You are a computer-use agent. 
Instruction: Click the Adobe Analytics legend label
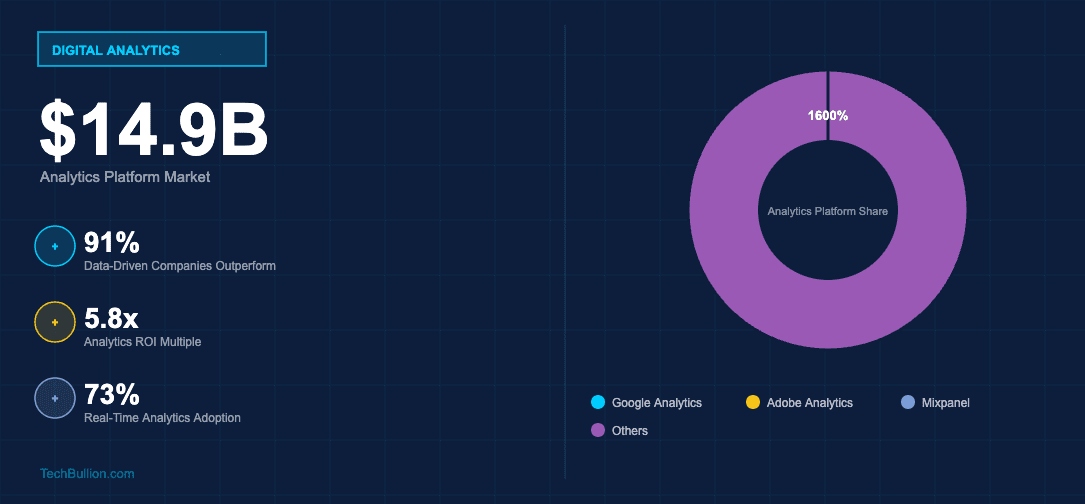pos(809,402)
